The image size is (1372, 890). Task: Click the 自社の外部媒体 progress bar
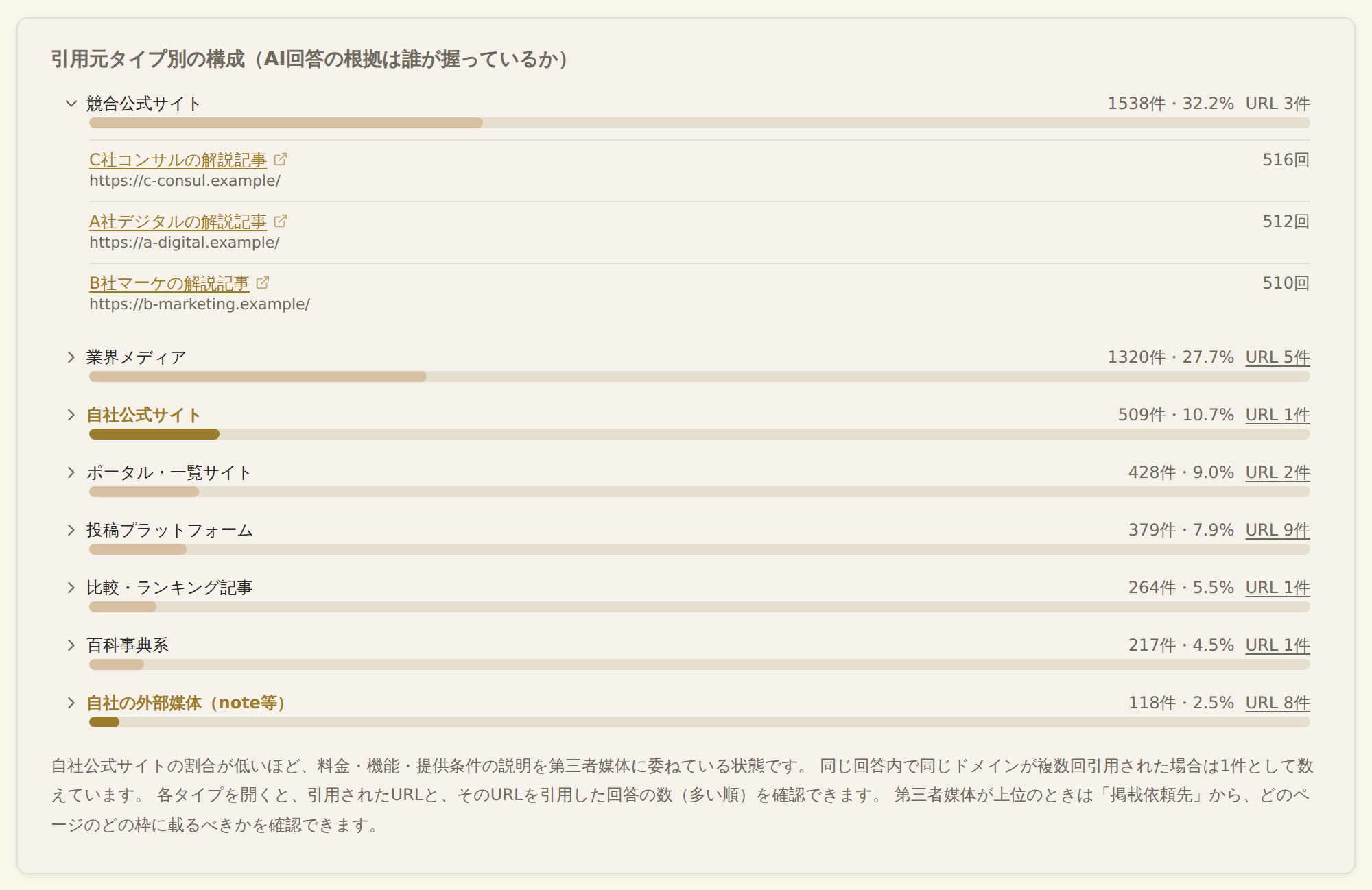click(x=700, y=722)
